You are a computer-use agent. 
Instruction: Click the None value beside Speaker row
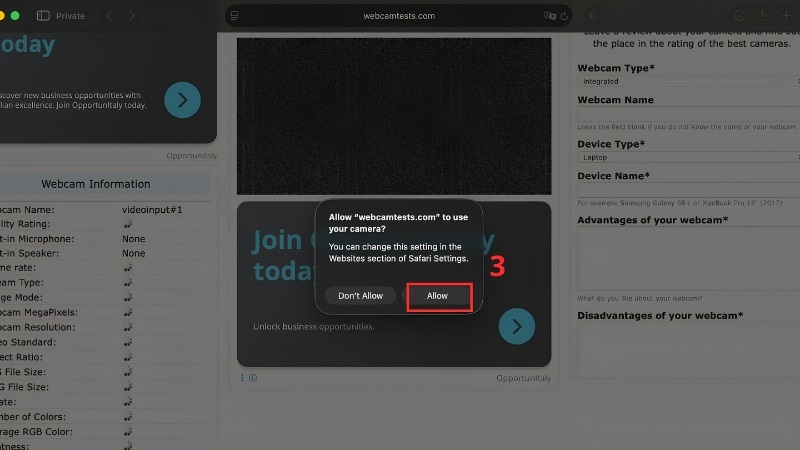(134, 253)
